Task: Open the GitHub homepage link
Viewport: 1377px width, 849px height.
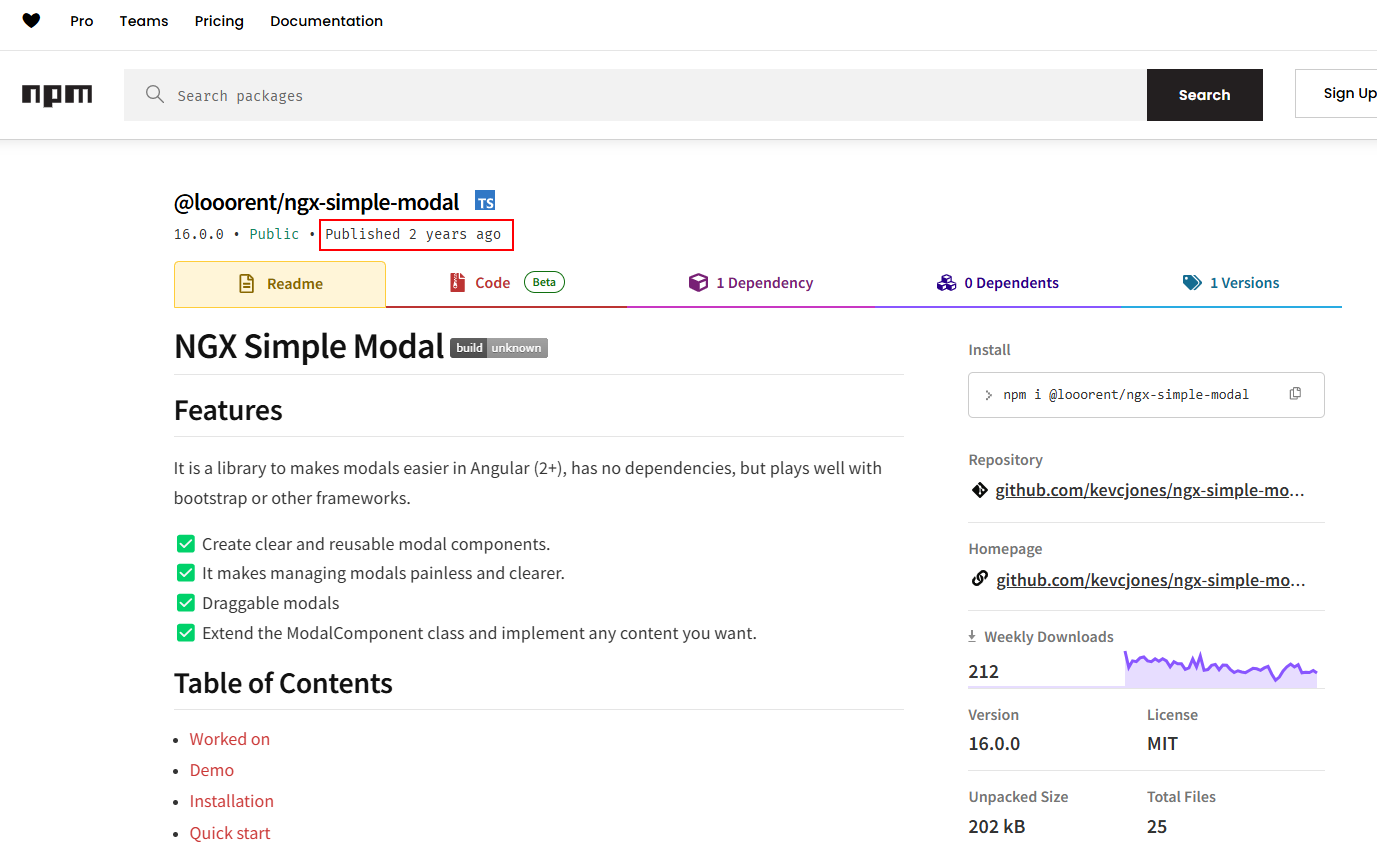Action: 1150,580
